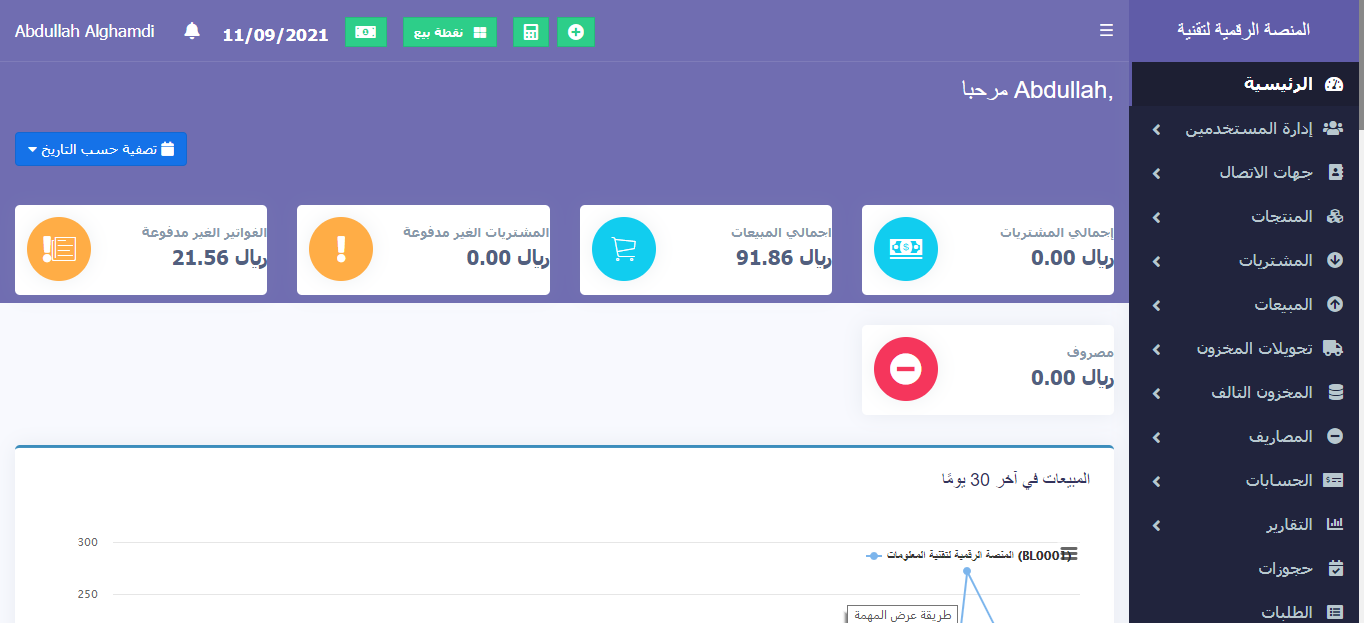Click the orange unpaid invoices icon

pos(59,249)
